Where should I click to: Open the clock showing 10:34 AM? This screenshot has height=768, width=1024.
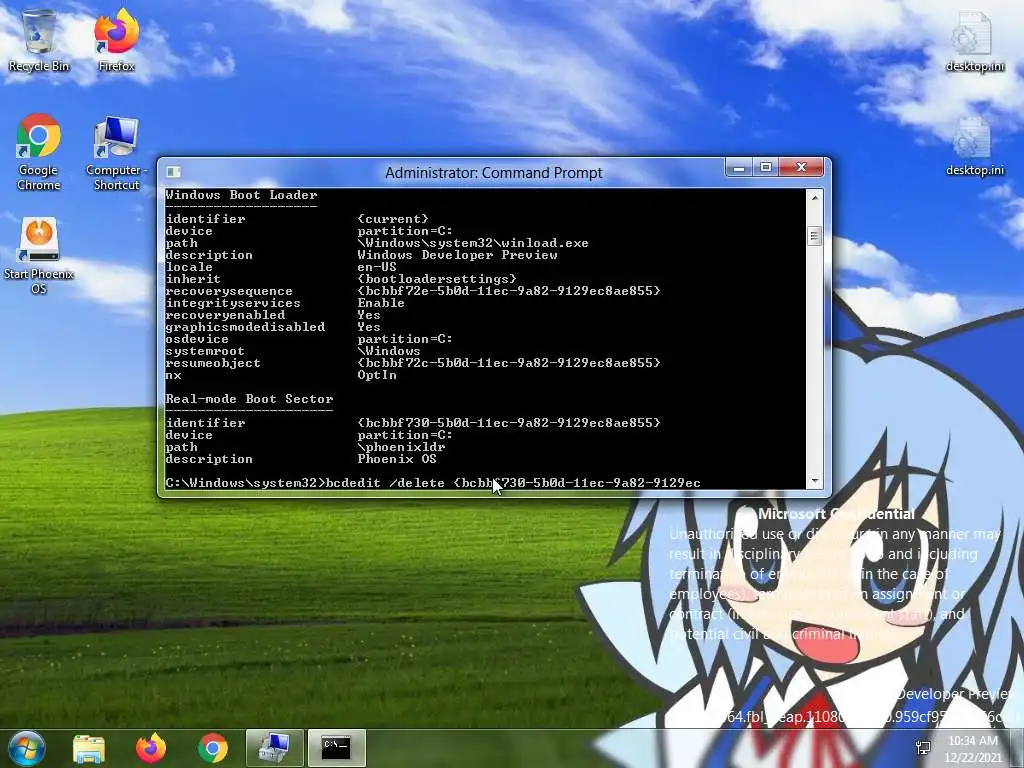pyautogui.click(x=972, y=748)
